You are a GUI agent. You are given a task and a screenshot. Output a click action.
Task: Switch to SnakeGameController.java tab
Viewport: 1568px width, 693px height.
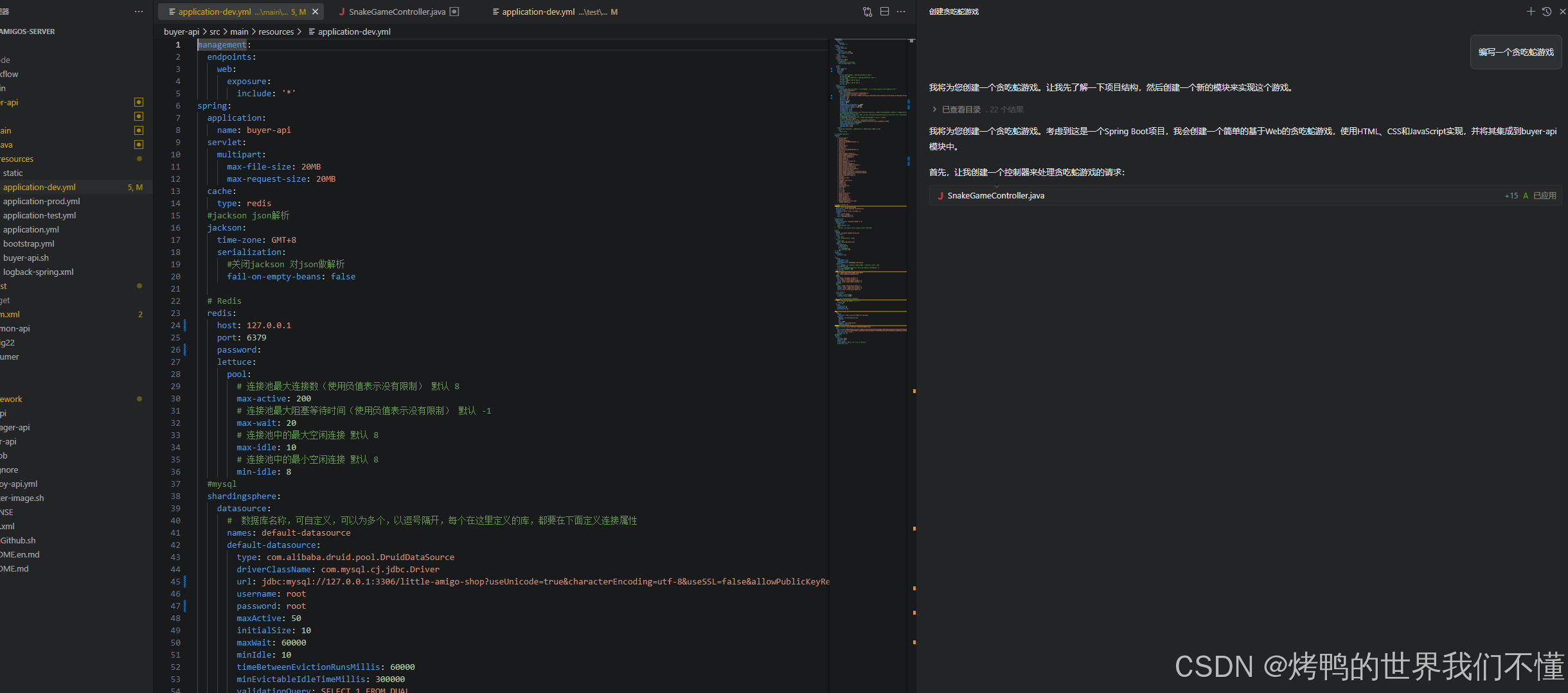pos(398,12)
